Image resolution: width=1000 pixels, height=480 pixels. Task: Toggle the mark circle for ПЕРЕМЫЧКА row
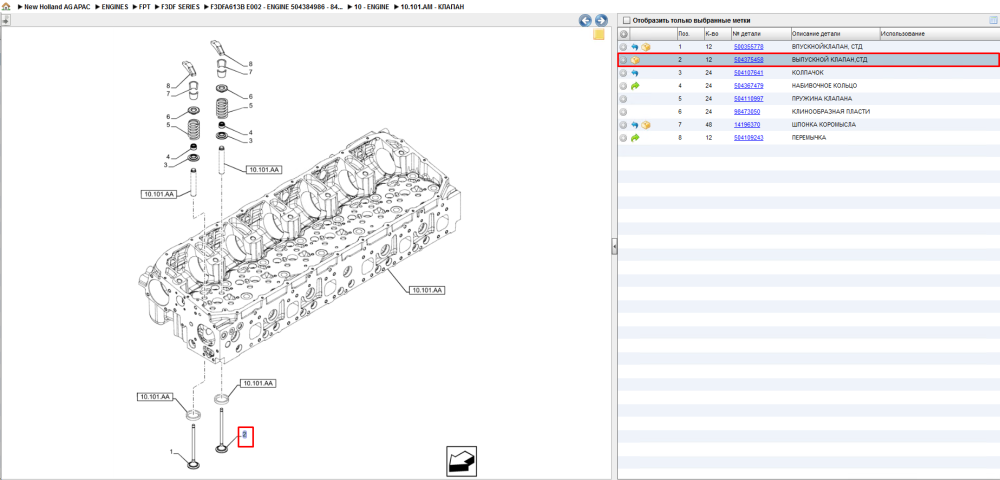click(624, 137)
